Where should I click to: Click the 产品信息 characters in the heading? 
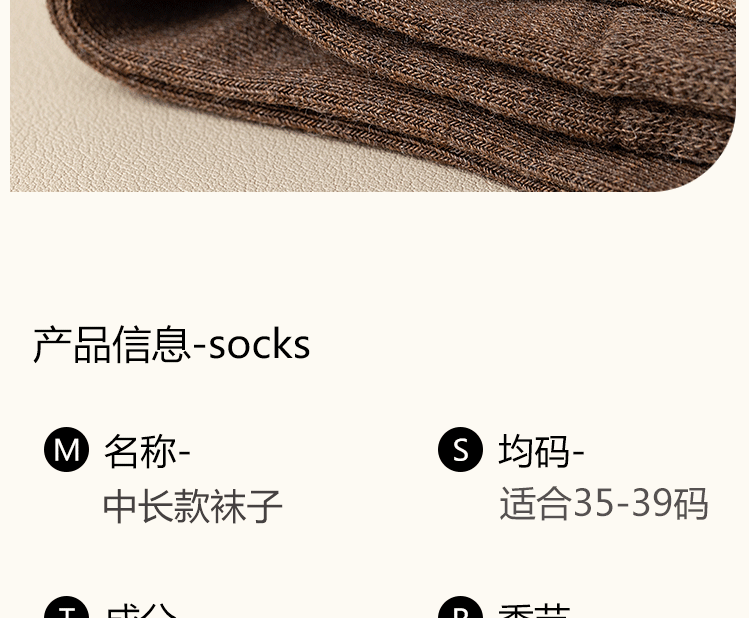(112, 344)
